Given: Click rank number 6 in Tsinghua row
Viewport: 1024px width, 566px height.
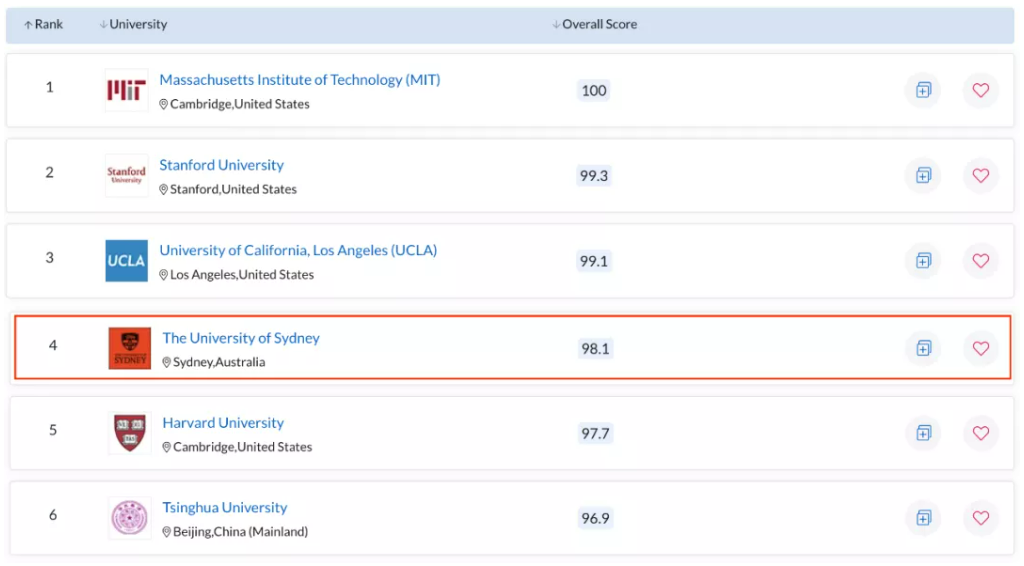Looking at the screenshot, I should click(53, 516).
